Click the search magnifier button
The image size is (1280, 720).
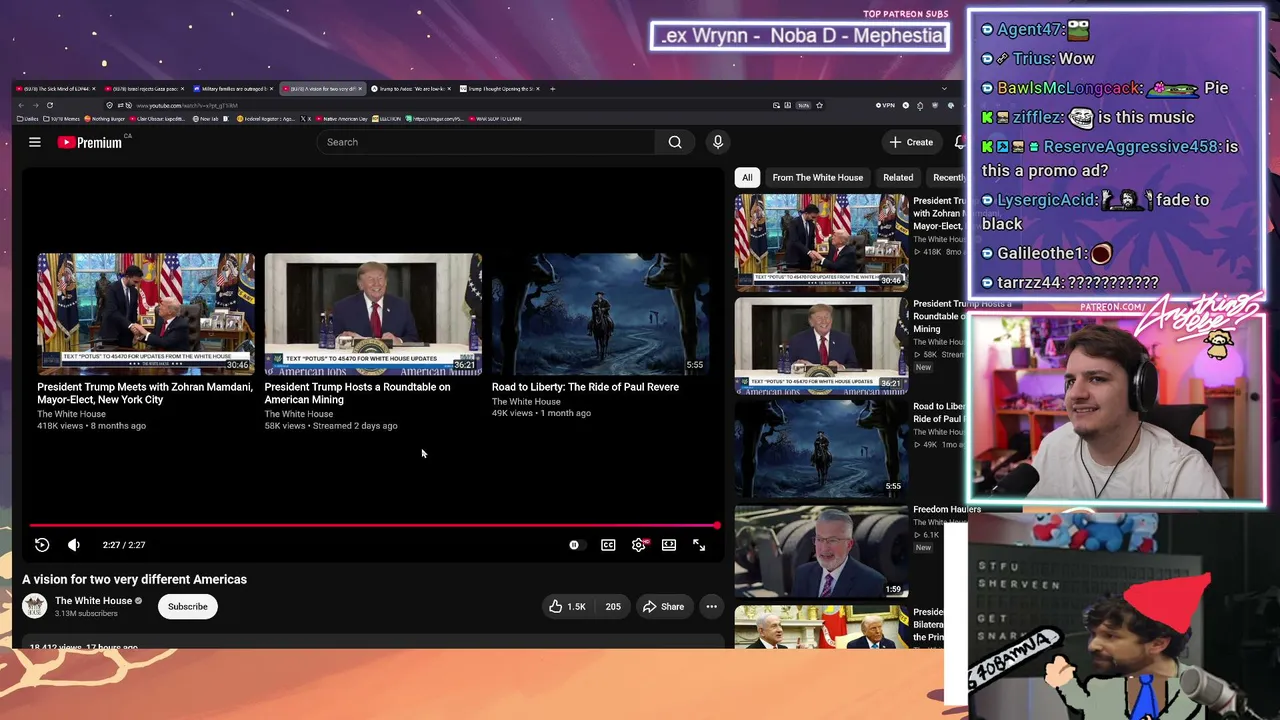tap(675, 142)
